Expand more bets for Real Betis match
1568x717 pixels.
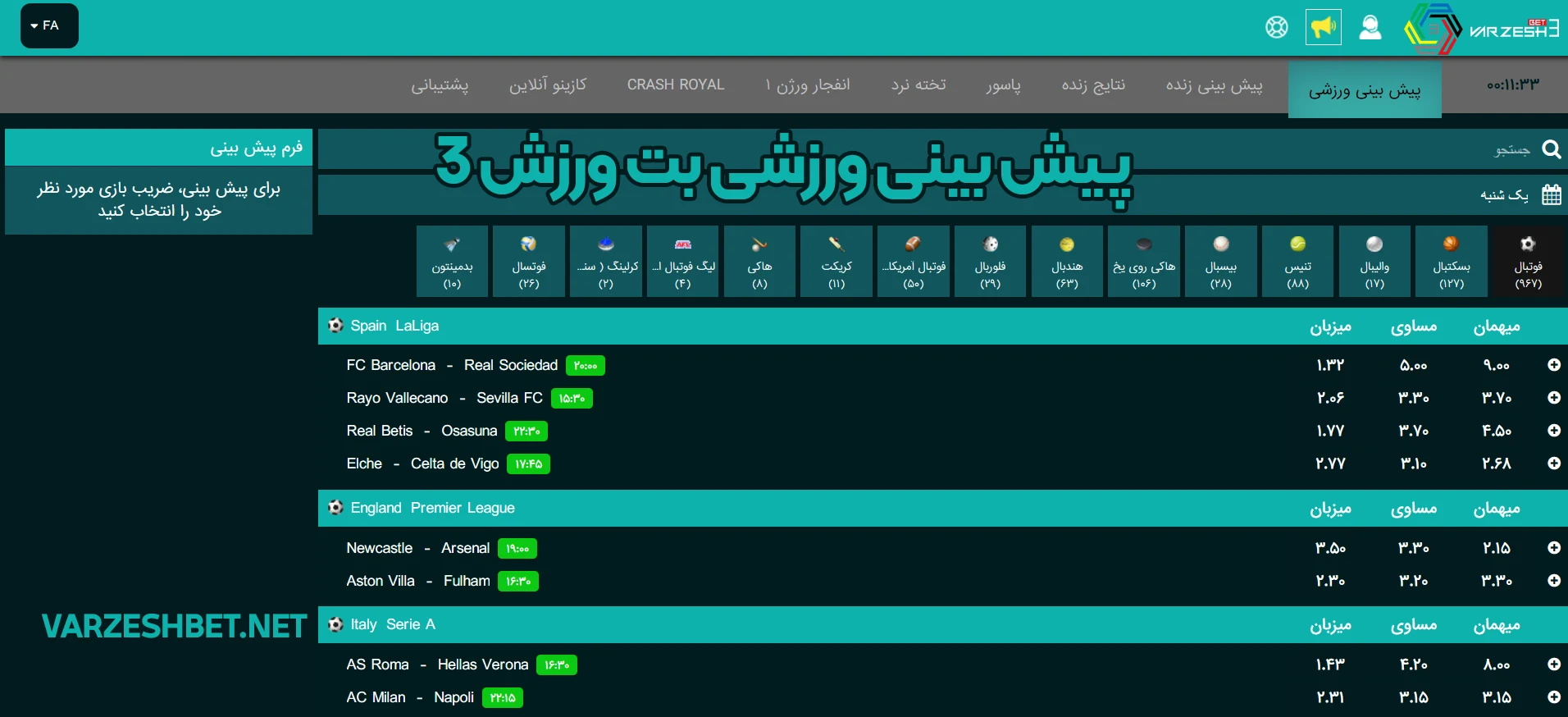point(1553,431)
